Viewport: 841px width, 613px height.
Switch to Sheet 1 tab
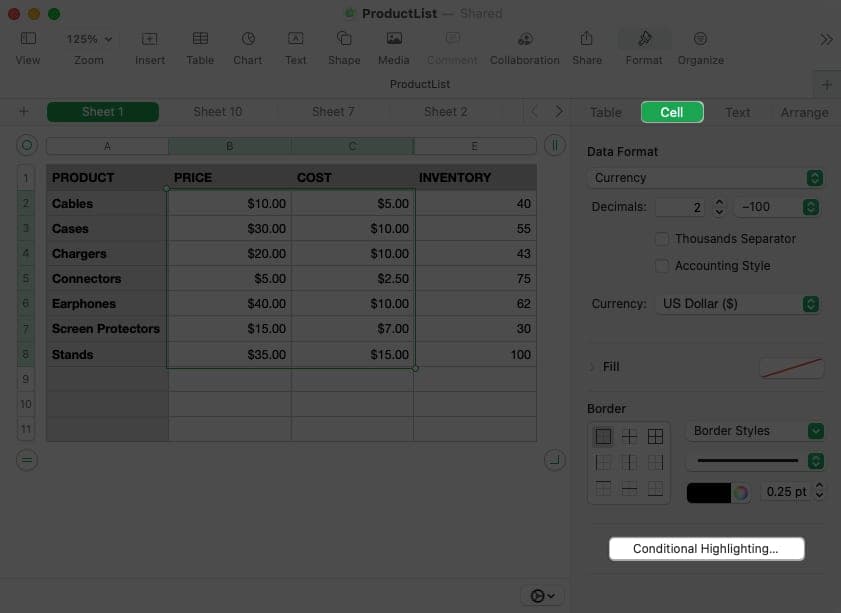click(102, 112)
